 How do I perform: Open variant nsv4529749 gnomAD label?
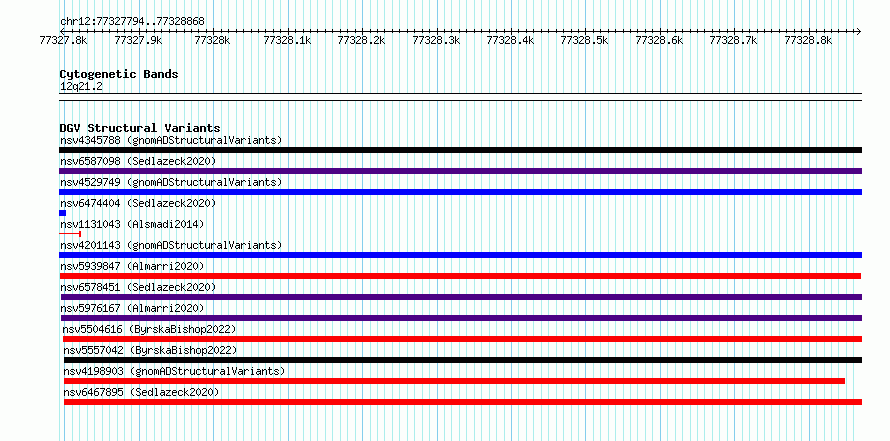171,182
